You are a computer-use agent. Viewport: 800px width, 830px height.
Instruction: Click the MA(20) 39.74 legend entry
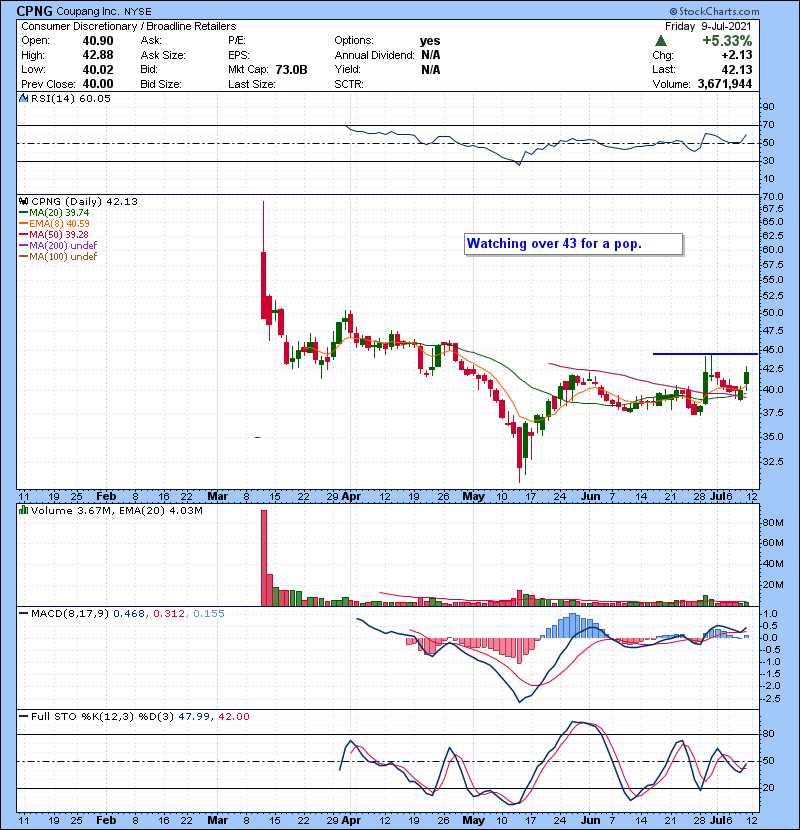[x=59, y=213]
